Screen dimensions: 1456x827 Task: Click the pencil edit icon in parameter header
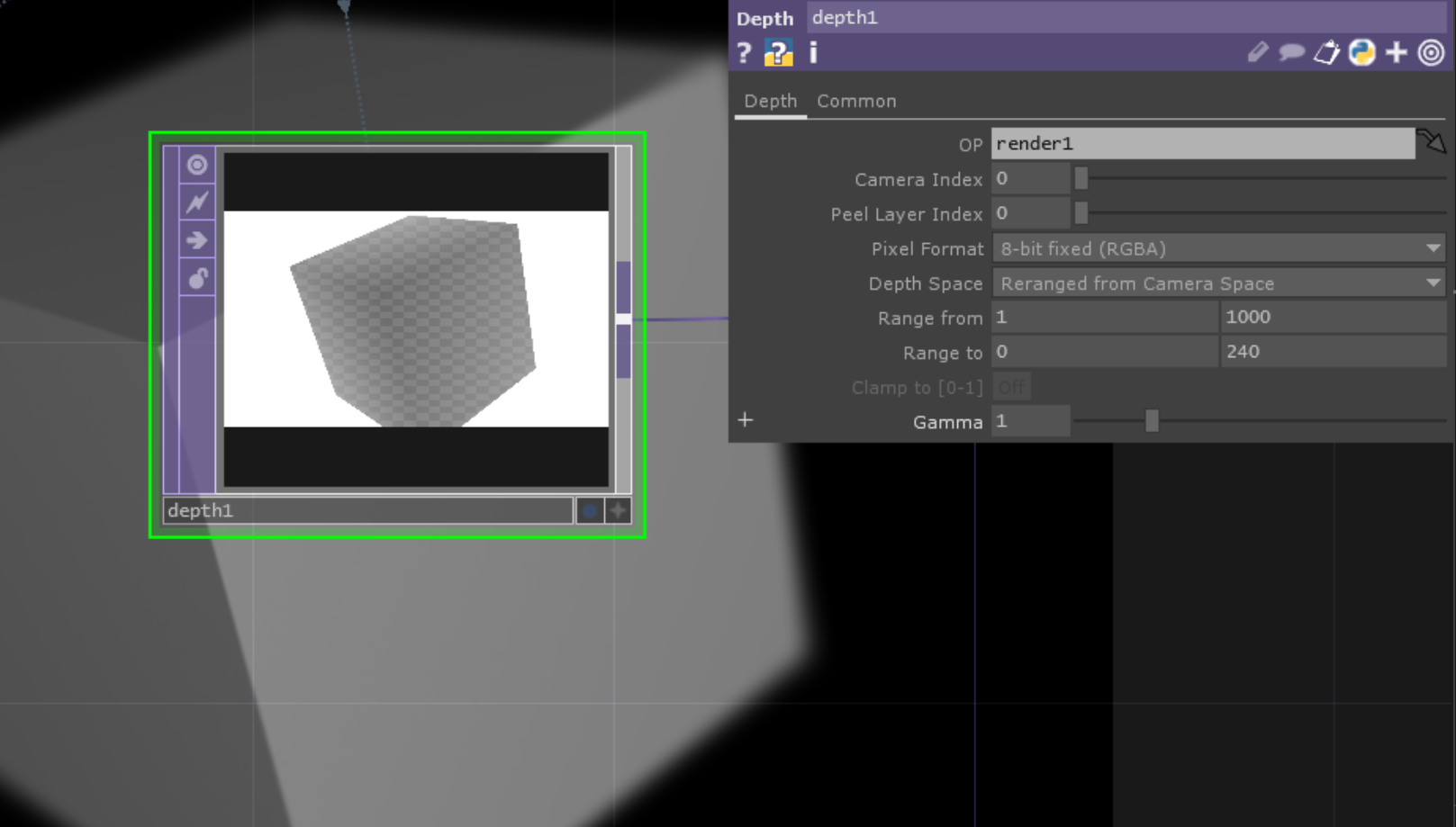[x=1257, y=52]
